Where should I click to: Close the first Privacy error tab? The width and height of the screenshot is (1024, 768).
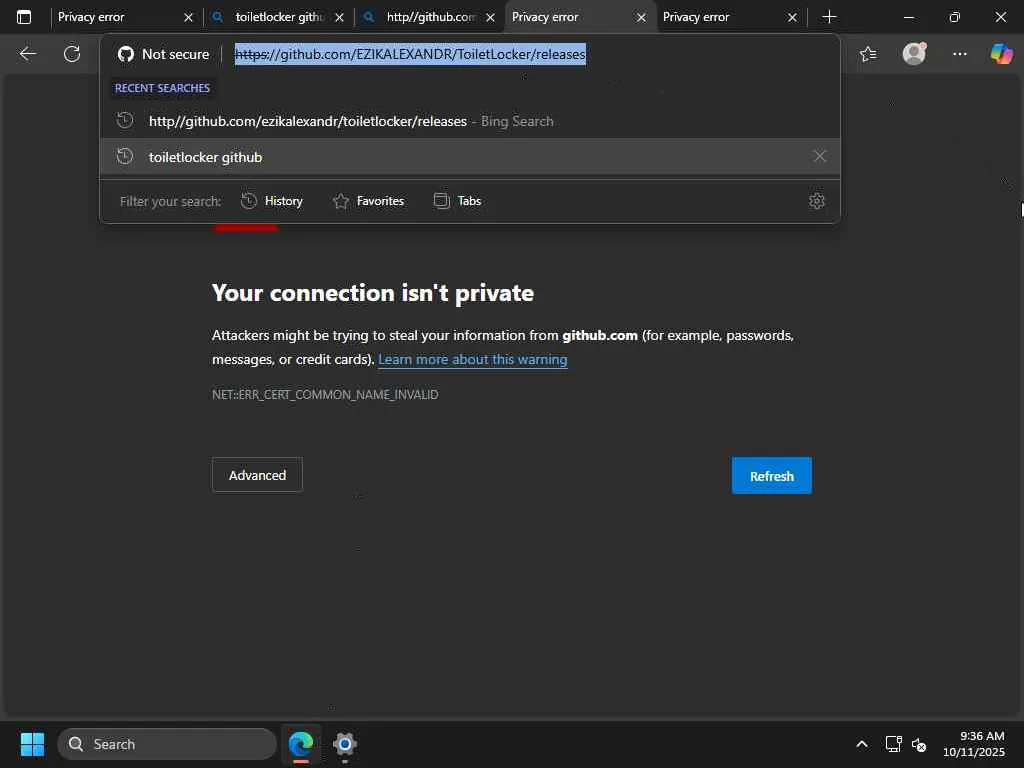189,18
